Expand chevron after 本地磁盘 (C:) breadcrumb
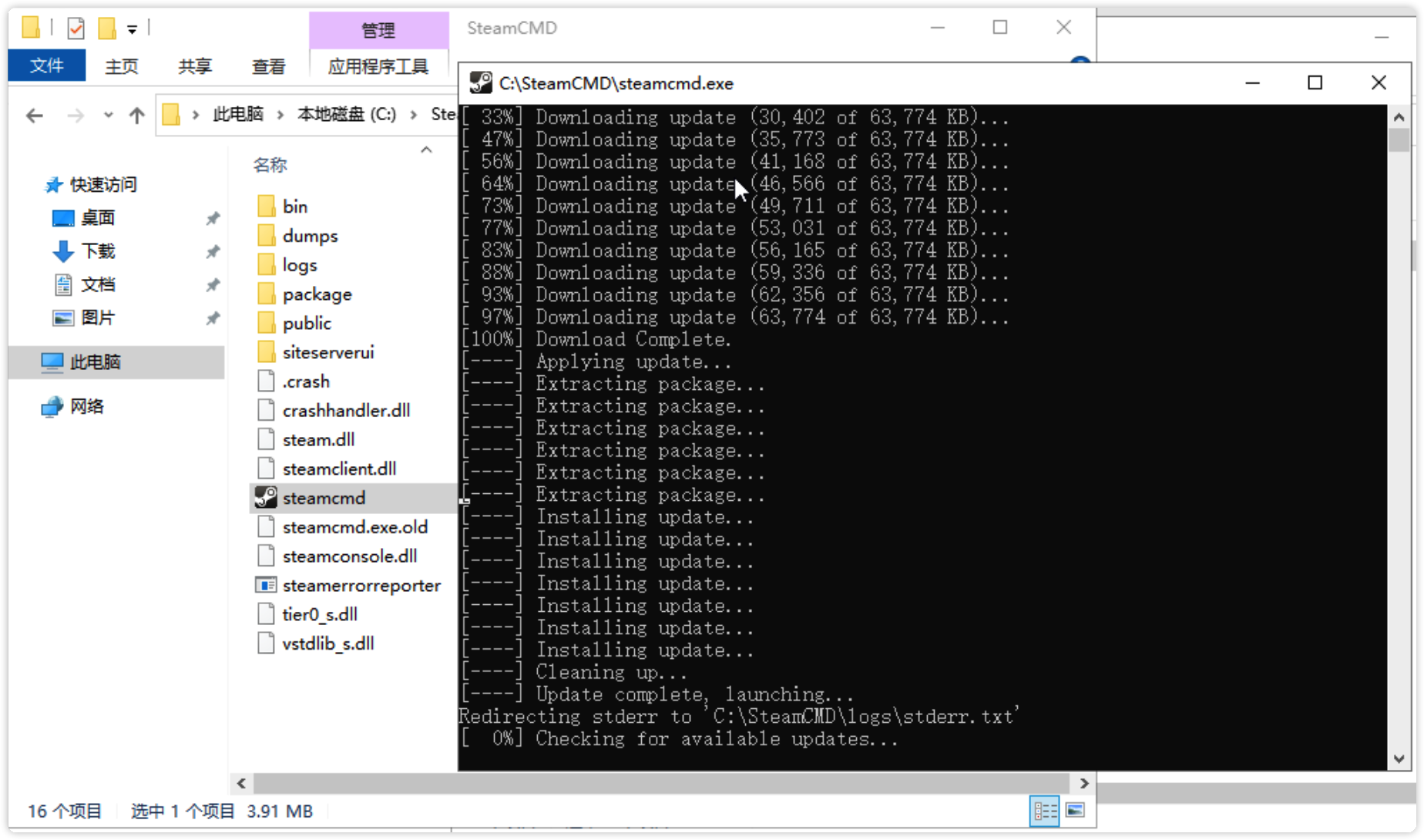Image resolution: width=1424 pixels, height=840 pixels. pos(414,115)
